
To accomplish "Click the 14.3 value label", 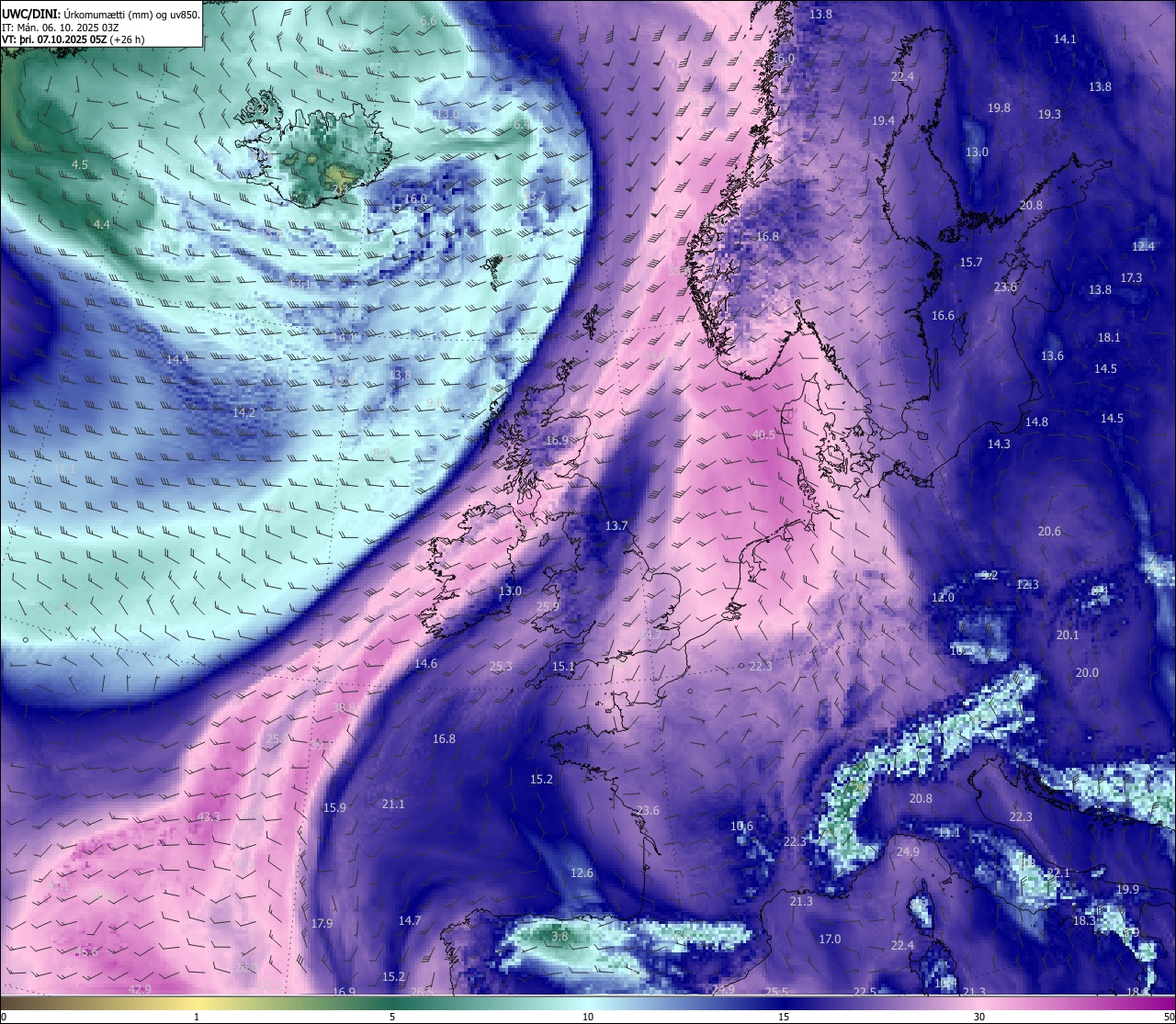I will point(999,444).
